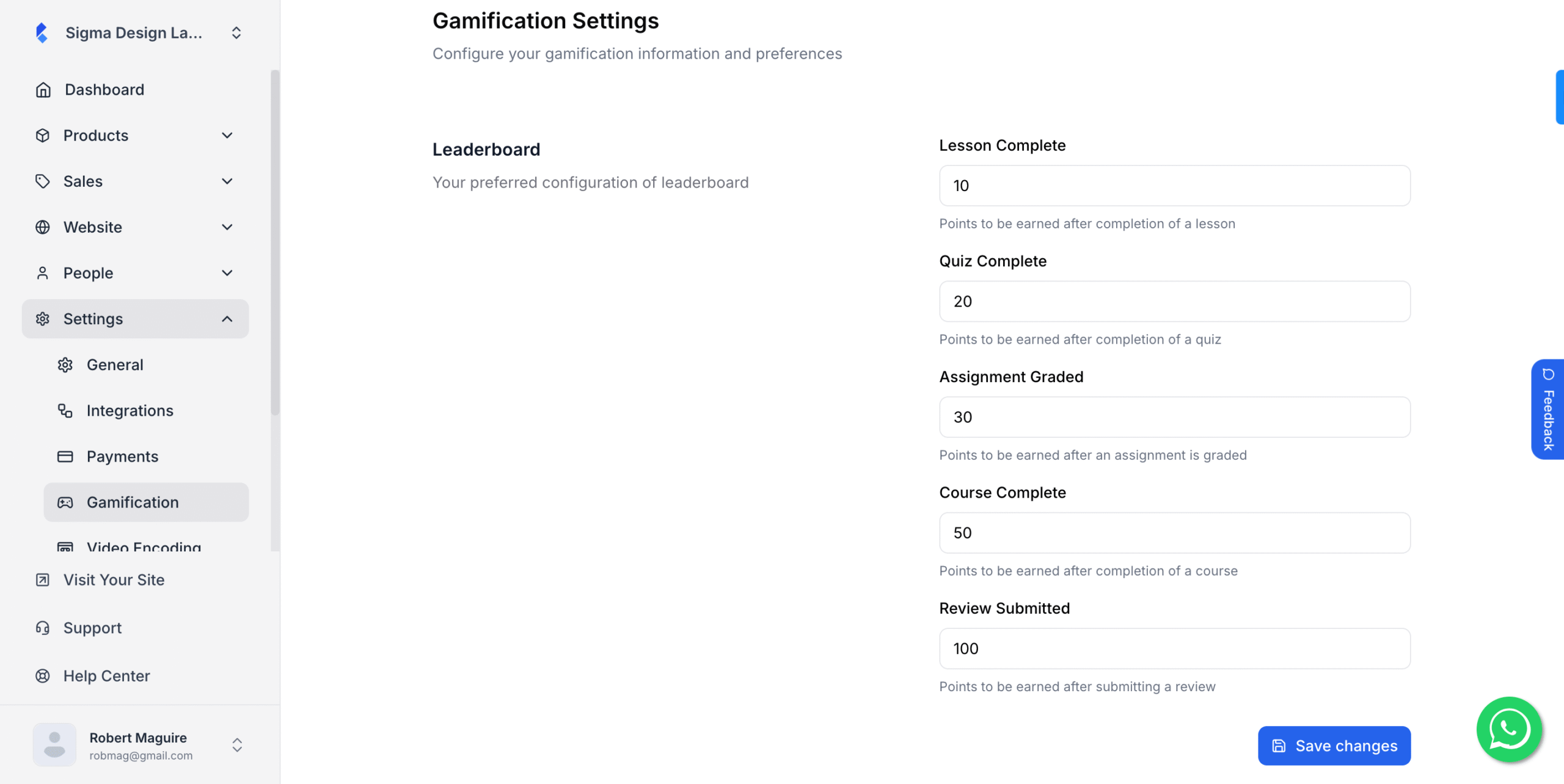This screenshot has height=784, width=1564.
Task: Open the WhatsApp chat bubble
Action: 1508,728
